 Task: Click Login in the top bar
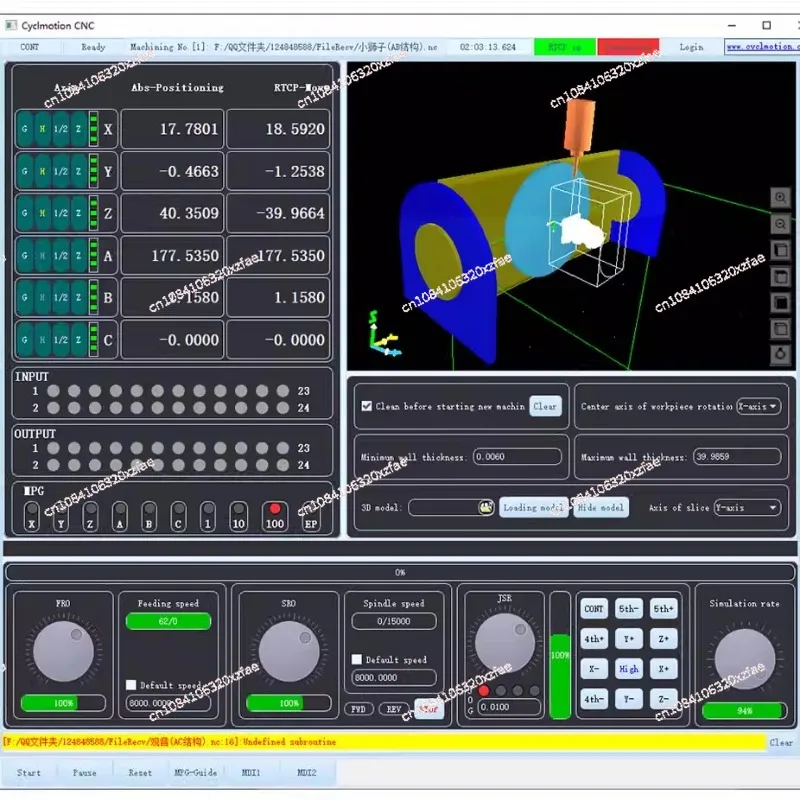tap(691, 47)
